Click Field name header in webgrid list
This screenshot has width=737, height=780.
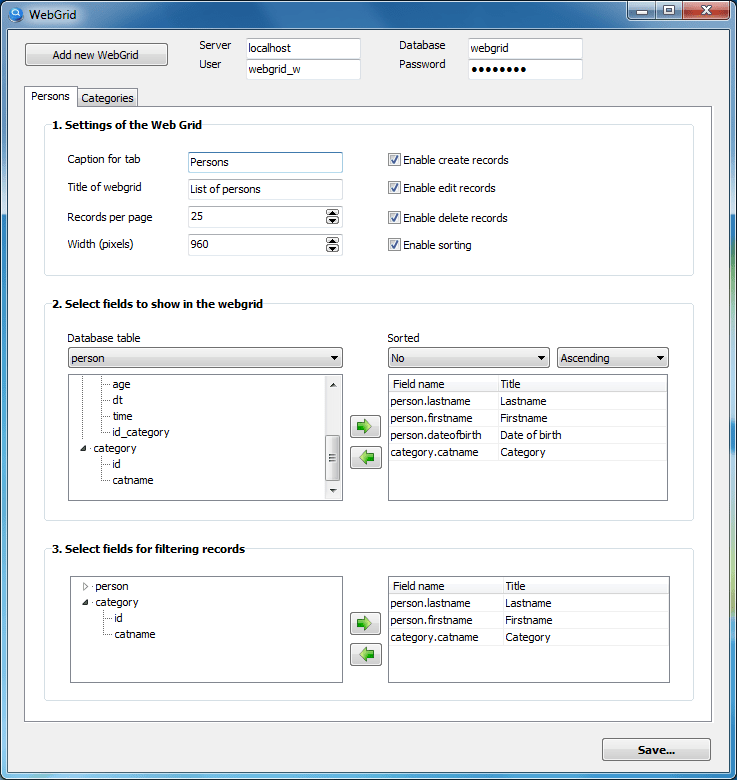pyautogui.click(x=444, y=384)
